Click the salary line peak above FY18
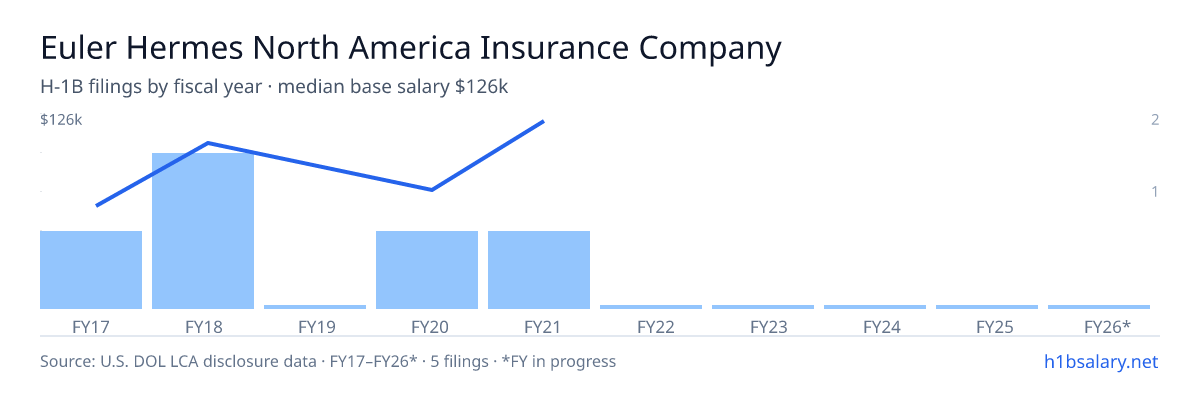The width and height of the screenshot is (1200, 400). click(207, 143)
